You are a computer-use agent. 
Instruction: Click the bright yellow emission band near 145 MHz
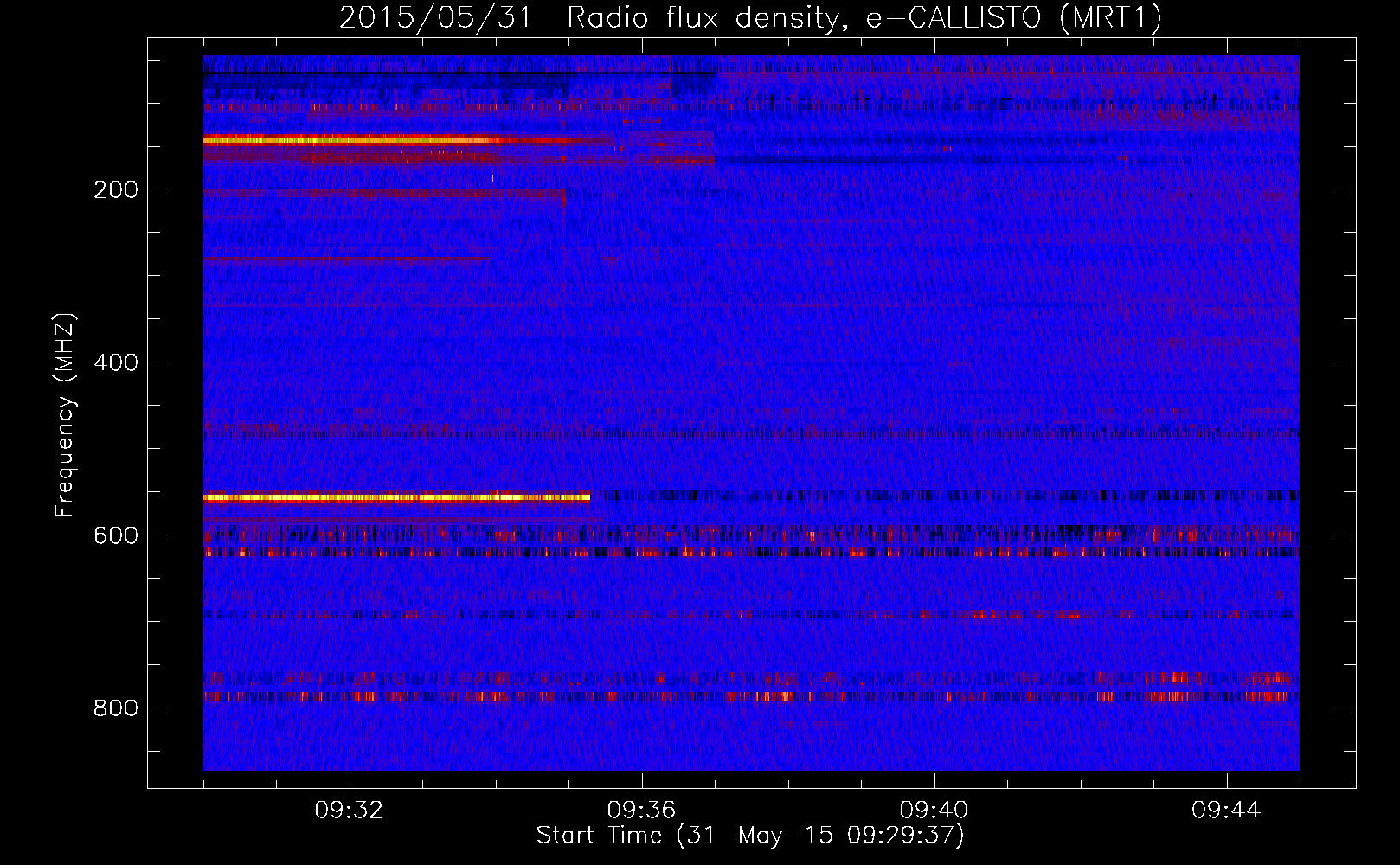[353, 139]
